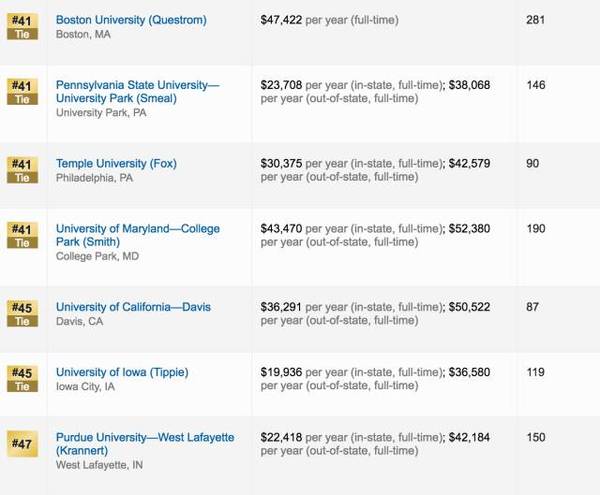Click the #47 rank badge beside Purdue University
This screenshot has width=600, height=495.
[22, 443]
